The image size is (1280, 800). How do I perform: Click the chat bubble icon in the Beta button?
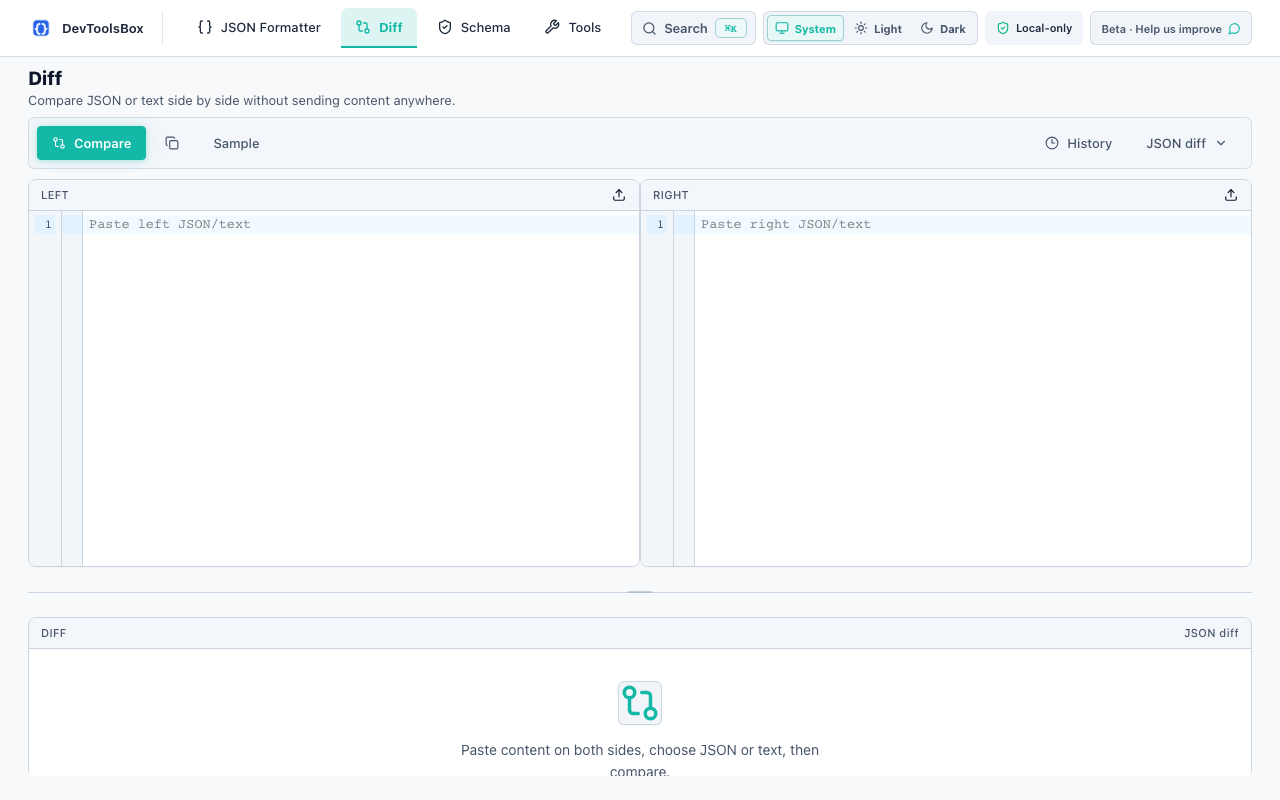pyautogui.click(x=1234, y=29)
